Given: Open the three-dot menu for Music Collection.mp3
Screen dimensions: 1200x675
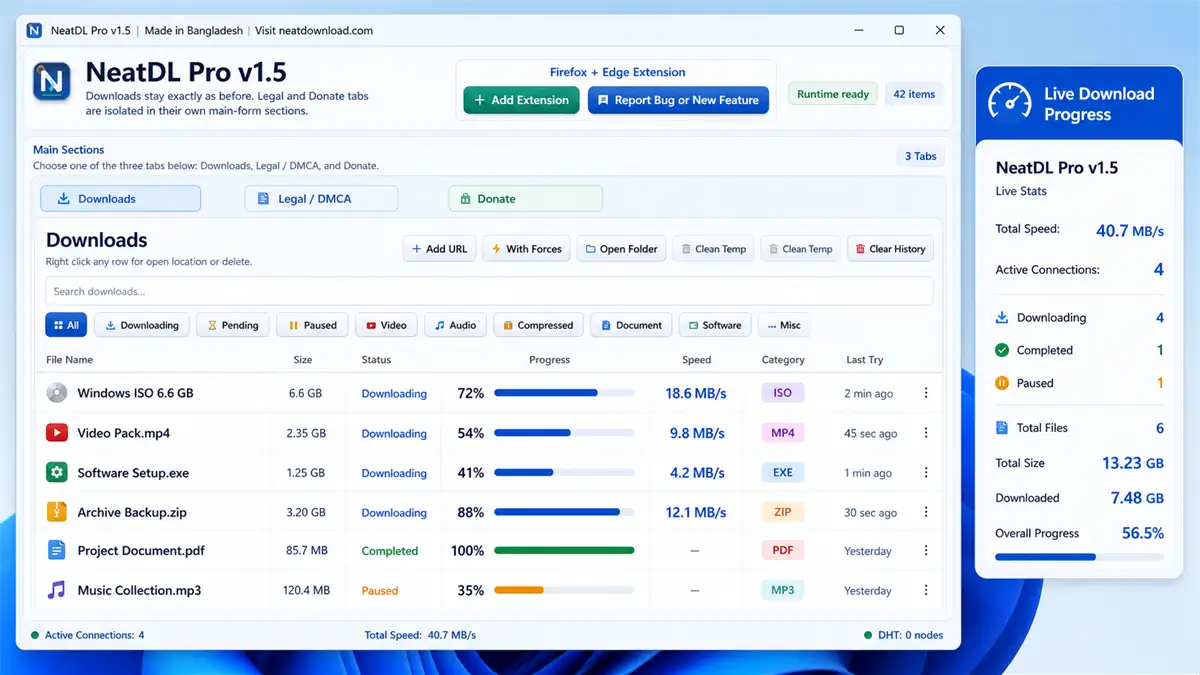Looking at the screenshot, I should coord(926,590).
